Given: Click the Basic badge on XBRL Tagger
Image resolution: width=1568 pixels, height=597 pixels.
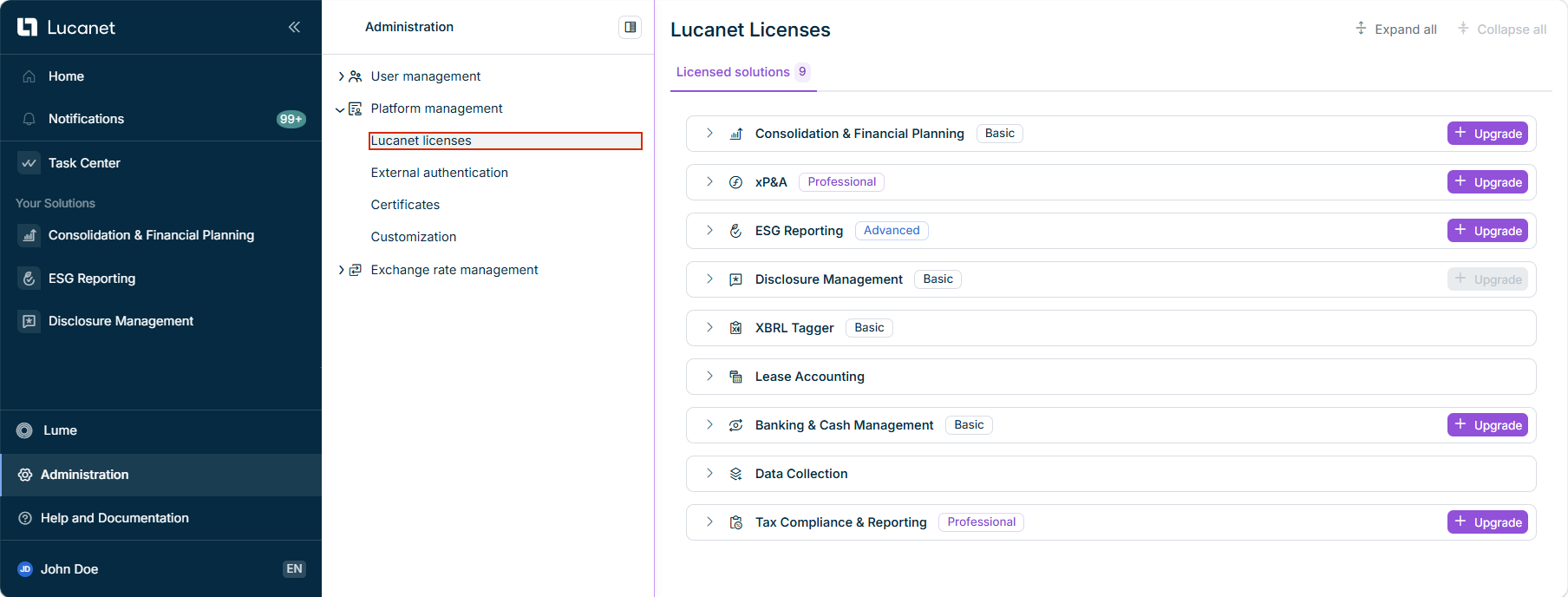Looking at the screenshot, I should tap(869, 328).
